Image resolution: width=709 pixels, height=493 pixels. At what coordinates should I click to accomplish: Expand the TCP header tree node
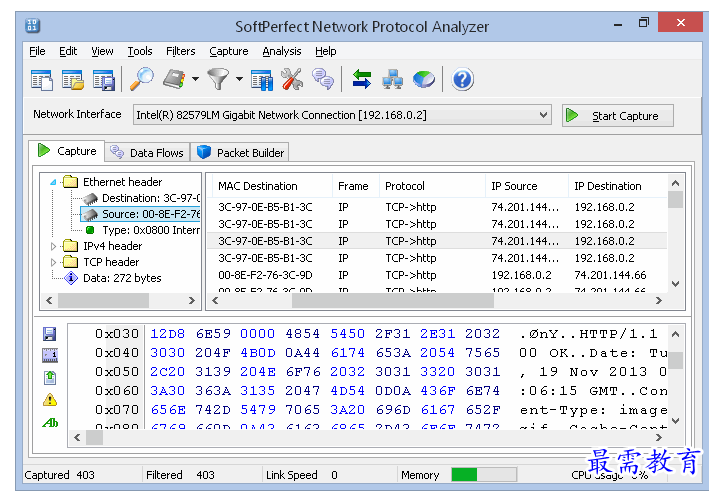pyautogui.click(x=53, y=262)
